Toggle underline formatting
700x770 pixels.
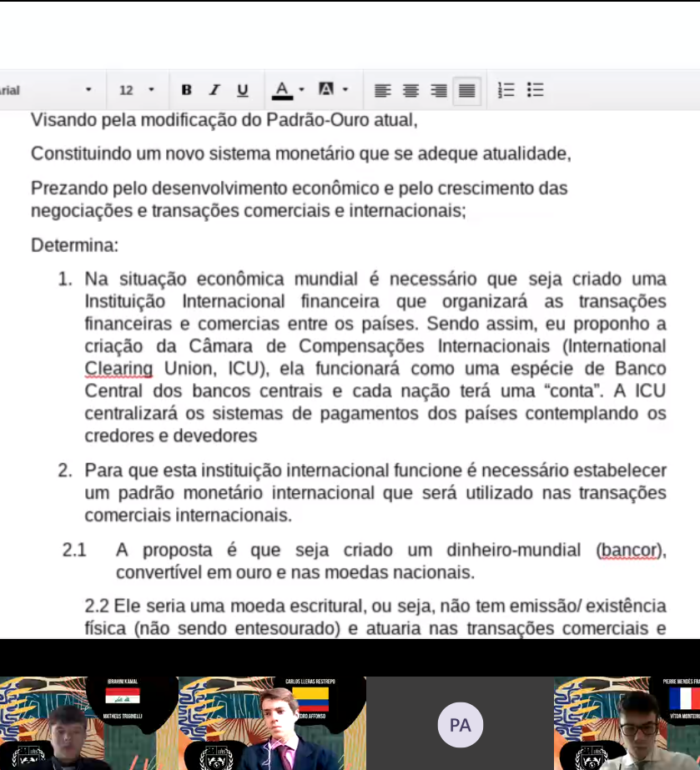[x=242, y=90]
